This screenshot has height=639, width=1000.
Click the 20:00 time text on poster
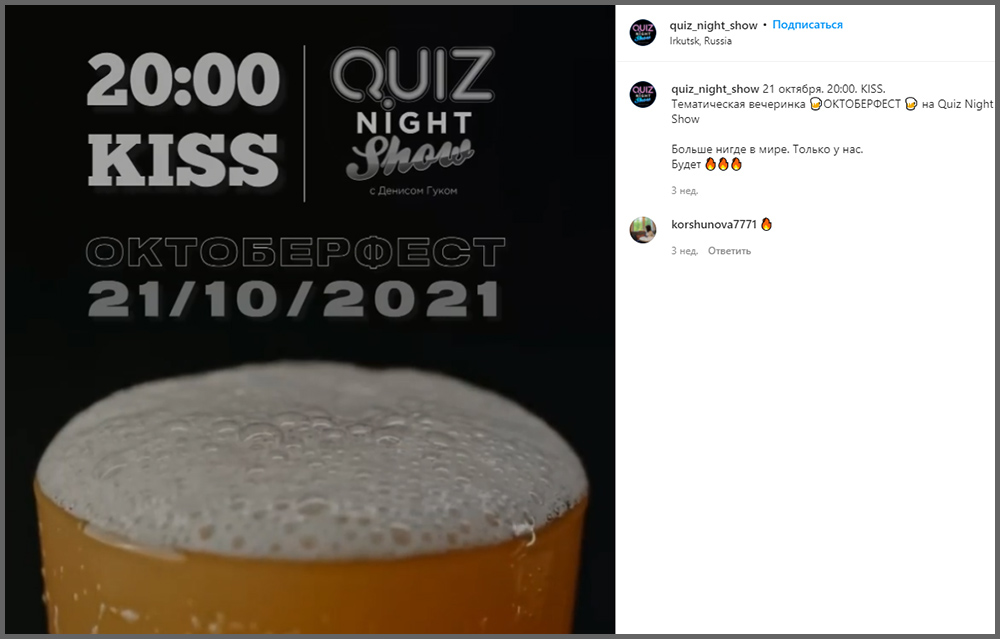pyautogui.click(x=183, y=79)
